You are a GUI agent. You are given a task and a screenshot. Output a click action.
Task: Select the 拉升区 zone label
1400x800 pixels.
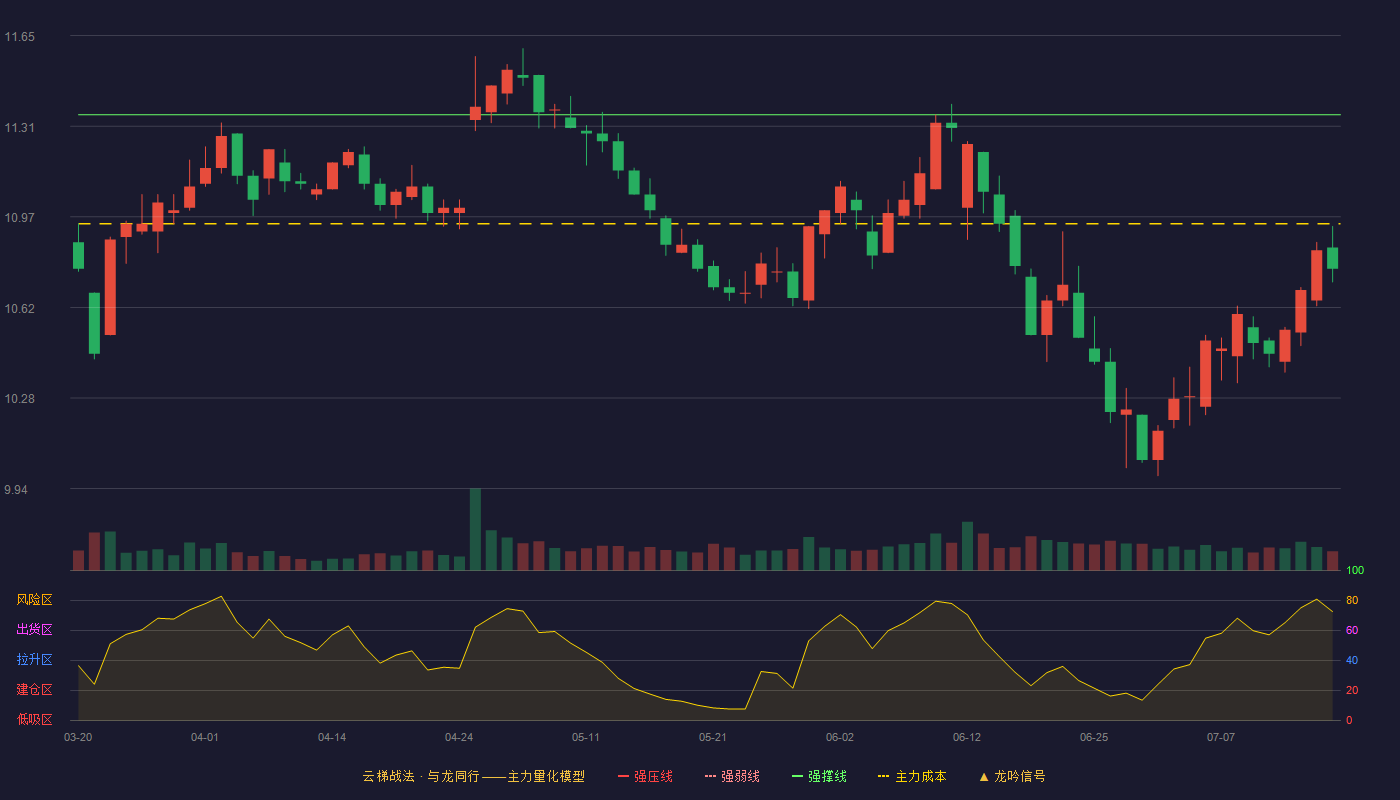34,660
